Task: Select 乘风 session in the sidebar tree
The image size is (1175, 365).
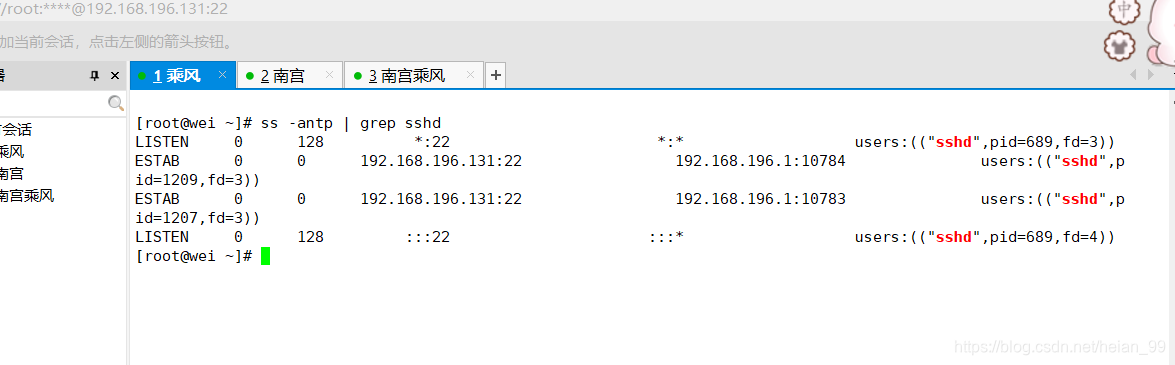Action: click(x=12, y=152)
